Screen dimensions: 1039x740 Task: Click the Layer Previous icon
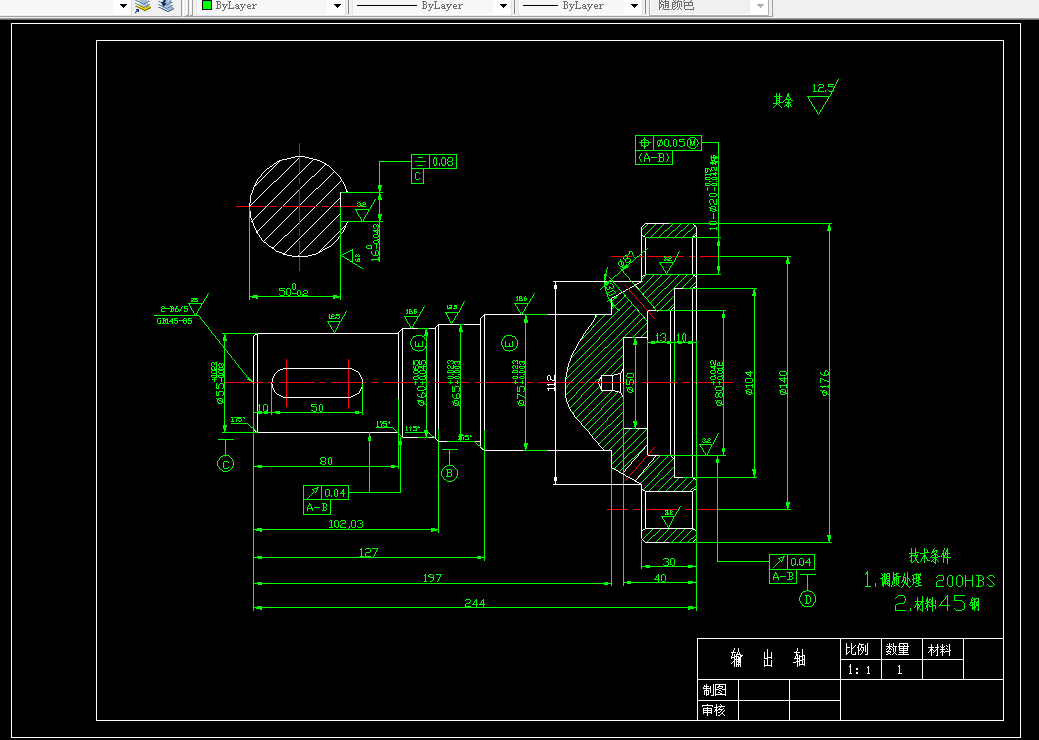point(166,6)
